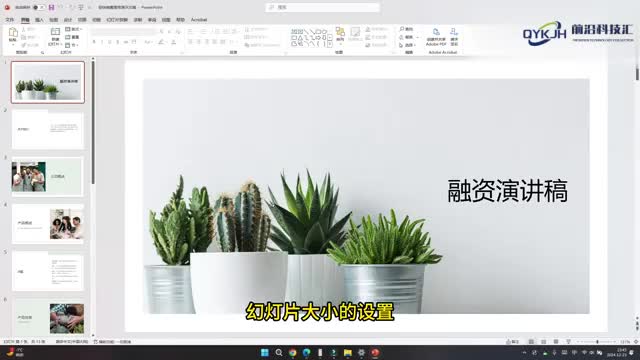Open Windows Start menu
The width and height of the screenshot is (640, 360).
[x=264, y=352]
